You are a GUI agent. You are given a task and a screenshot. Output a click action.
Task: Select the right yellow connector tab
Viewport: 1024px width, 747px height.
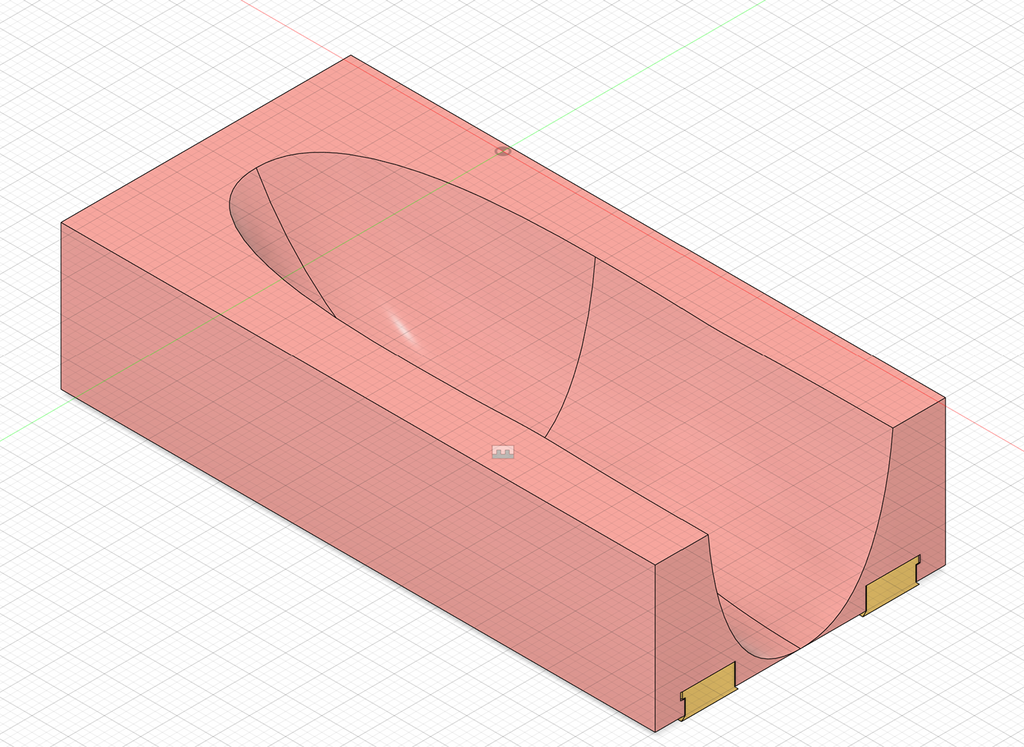pos(891,585)
